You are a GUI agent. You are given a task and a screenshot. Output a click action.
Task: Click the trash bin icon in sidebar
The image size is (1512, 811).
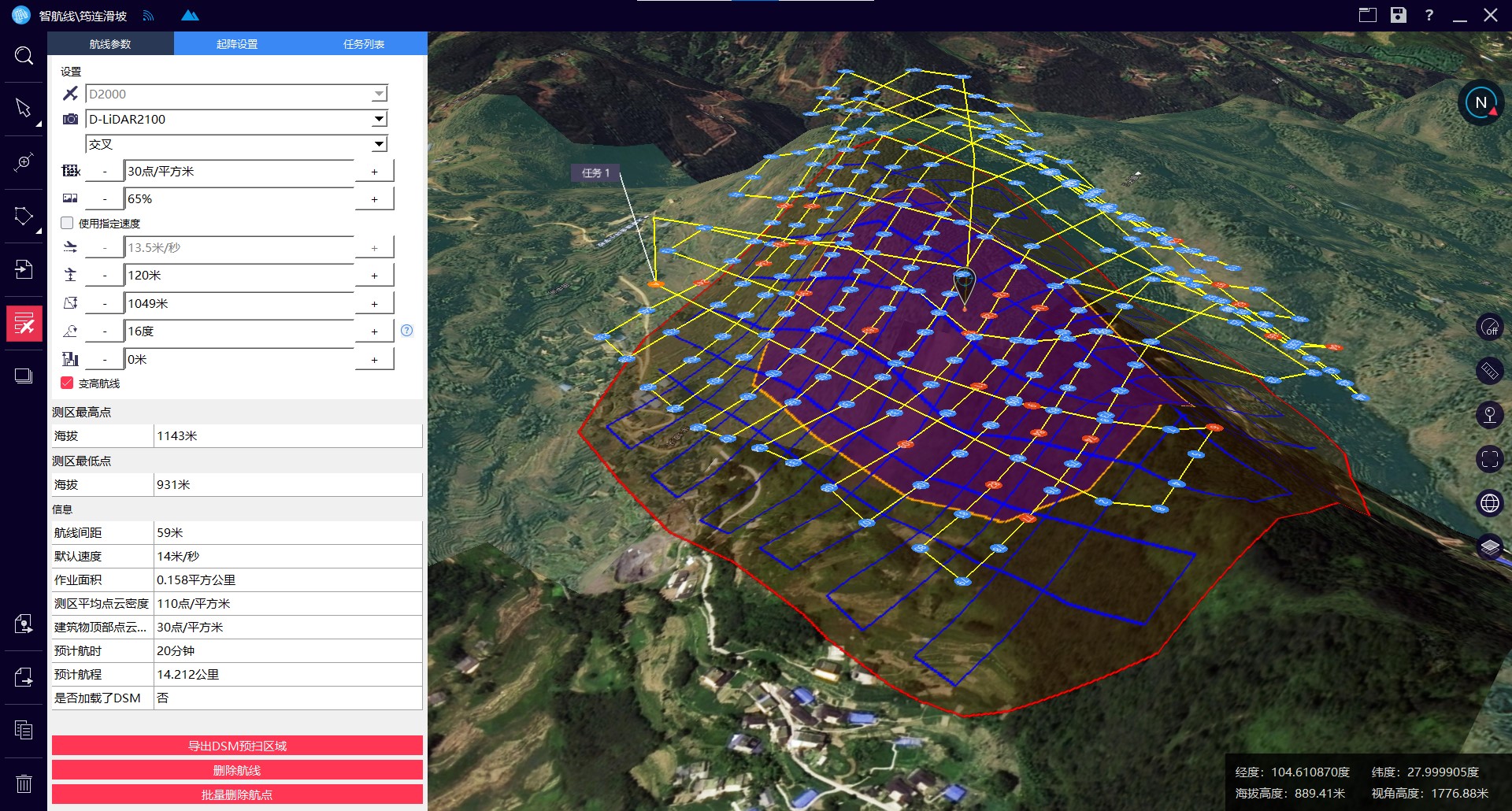(24, 783)
